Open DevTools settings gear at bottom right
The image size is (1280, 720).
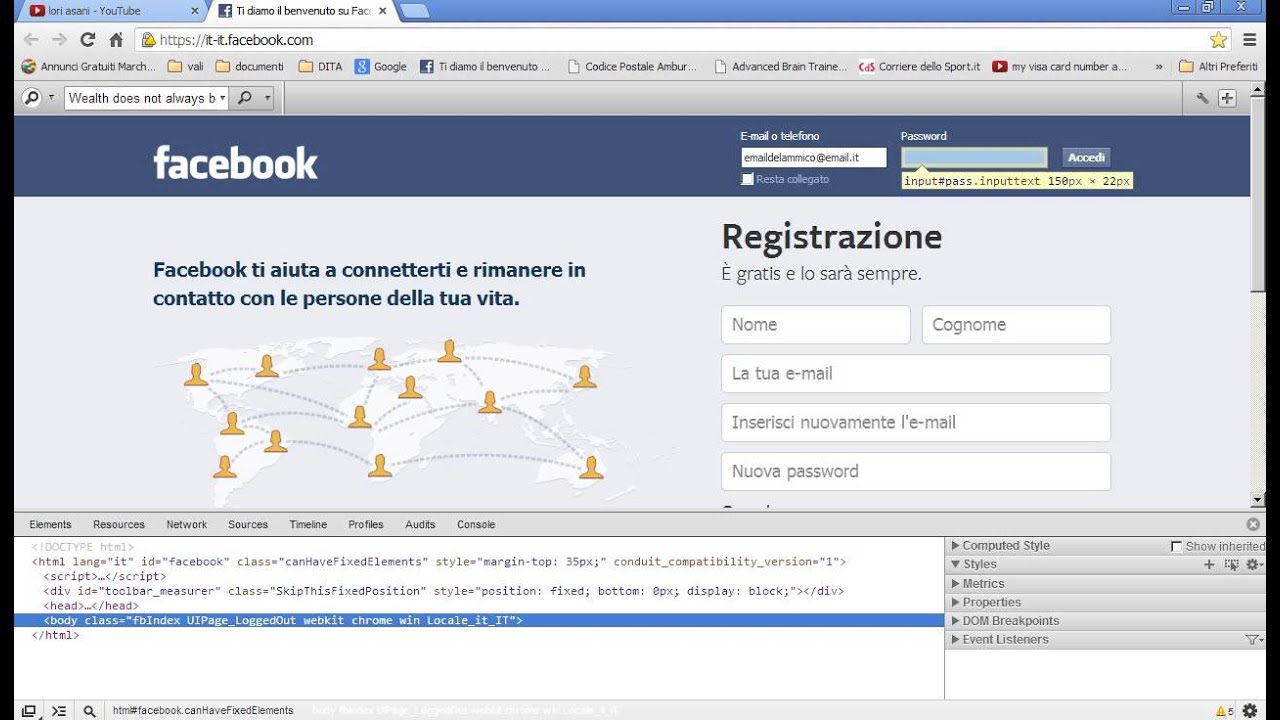pos(1250,711)
